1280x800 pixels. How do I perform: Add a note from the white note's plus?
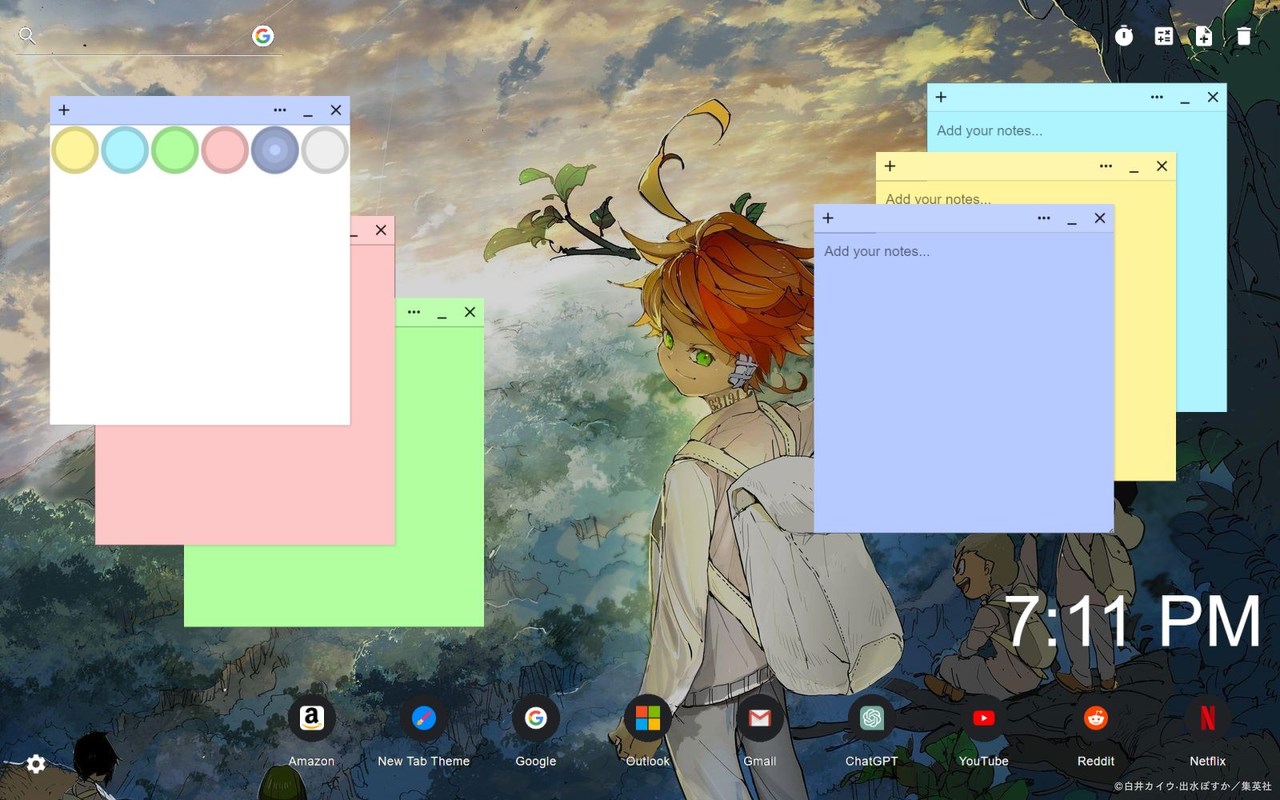coord(64,110)
